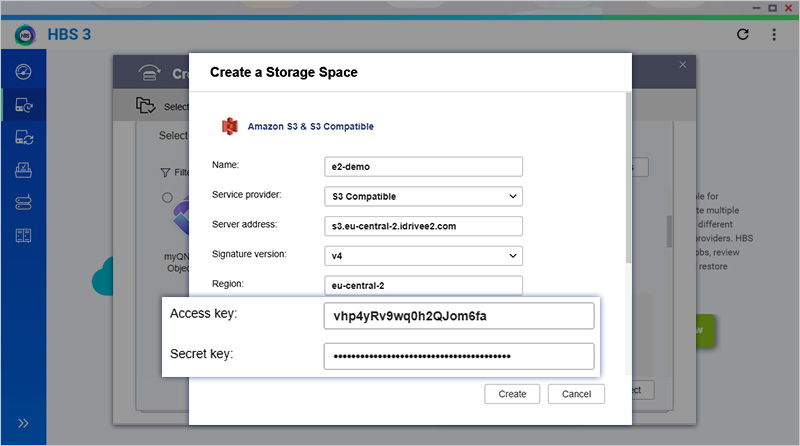
Task: Open the Sync sidebar icon
Action: pyautogui.click(x=23, y=137)
